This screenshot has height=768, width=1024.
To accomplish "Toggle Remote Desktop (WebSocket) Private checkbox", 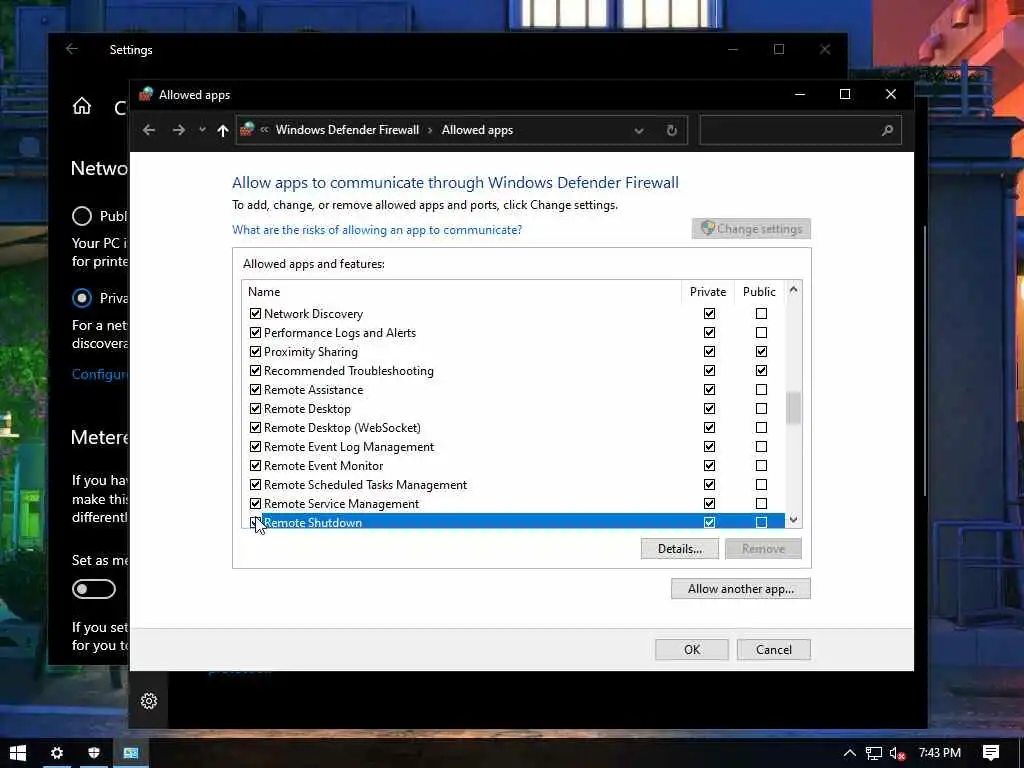I will [709, 428].
